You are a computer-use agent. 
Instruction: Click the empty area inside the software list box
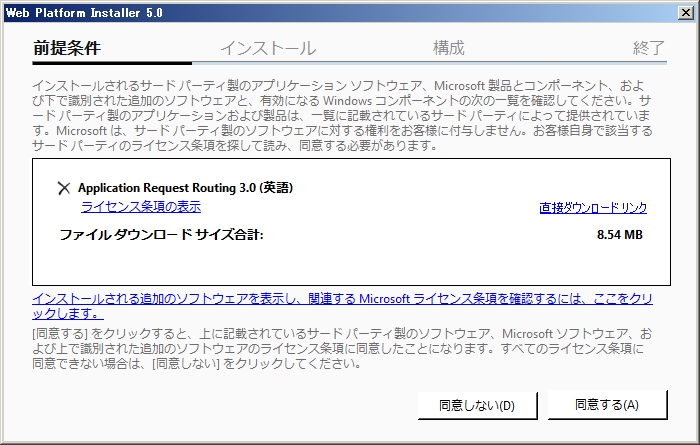pos(350,265)
